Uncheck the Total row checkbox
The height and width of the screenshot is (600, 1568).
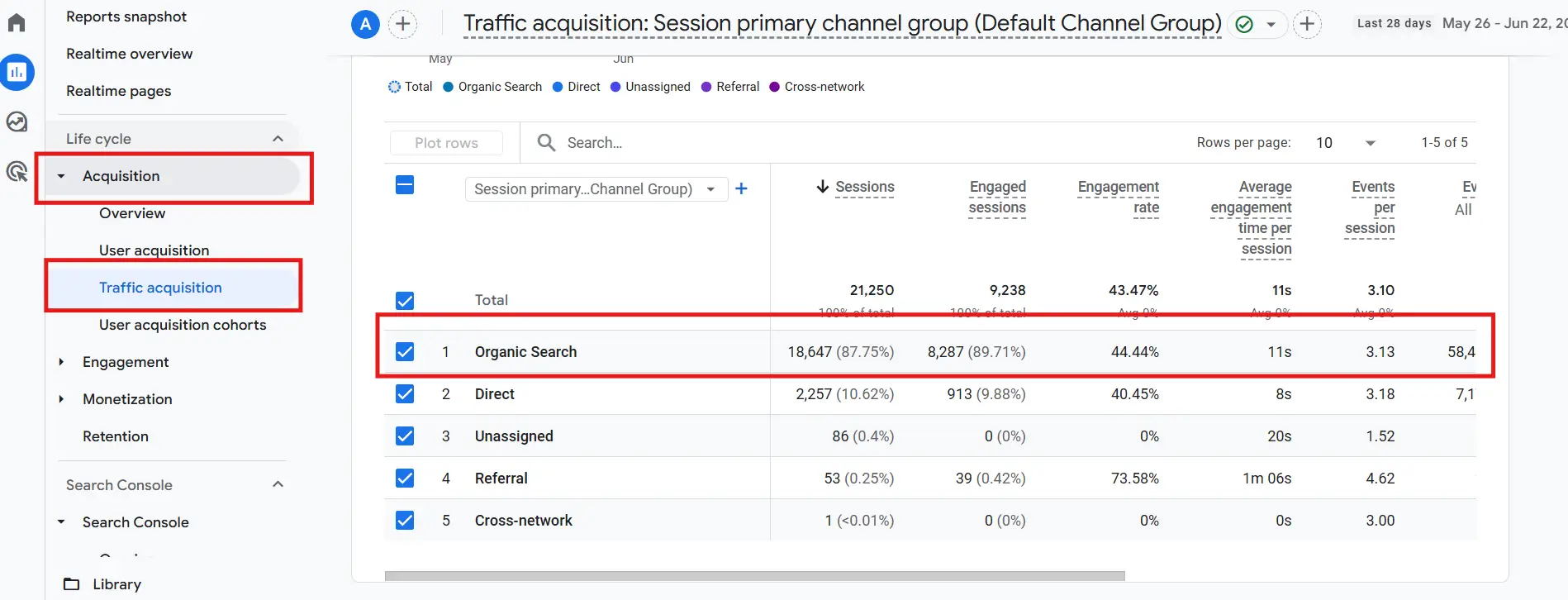click(x=405, y=301)
